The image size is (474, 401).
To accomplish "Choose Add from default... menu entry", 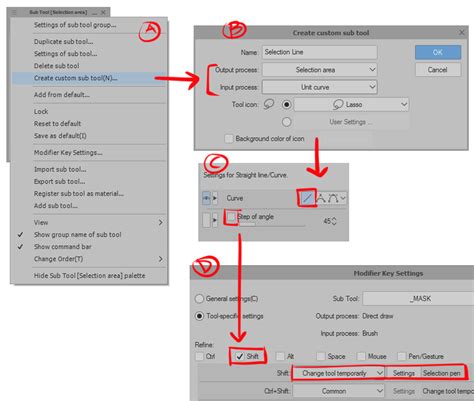I will point(89,95).
